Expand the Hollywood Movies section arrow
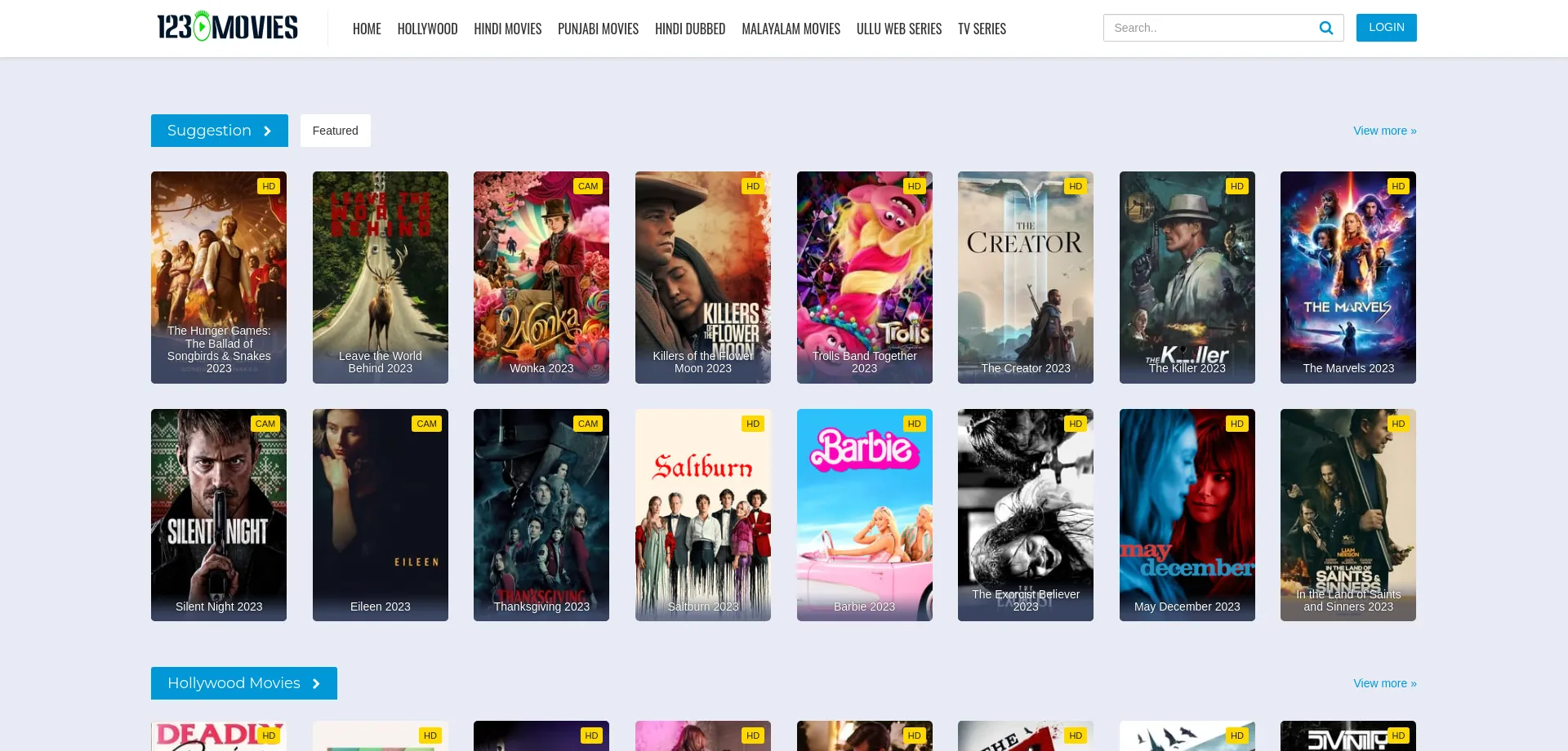Screen dimensions: 1568x751 click(316, 683)
